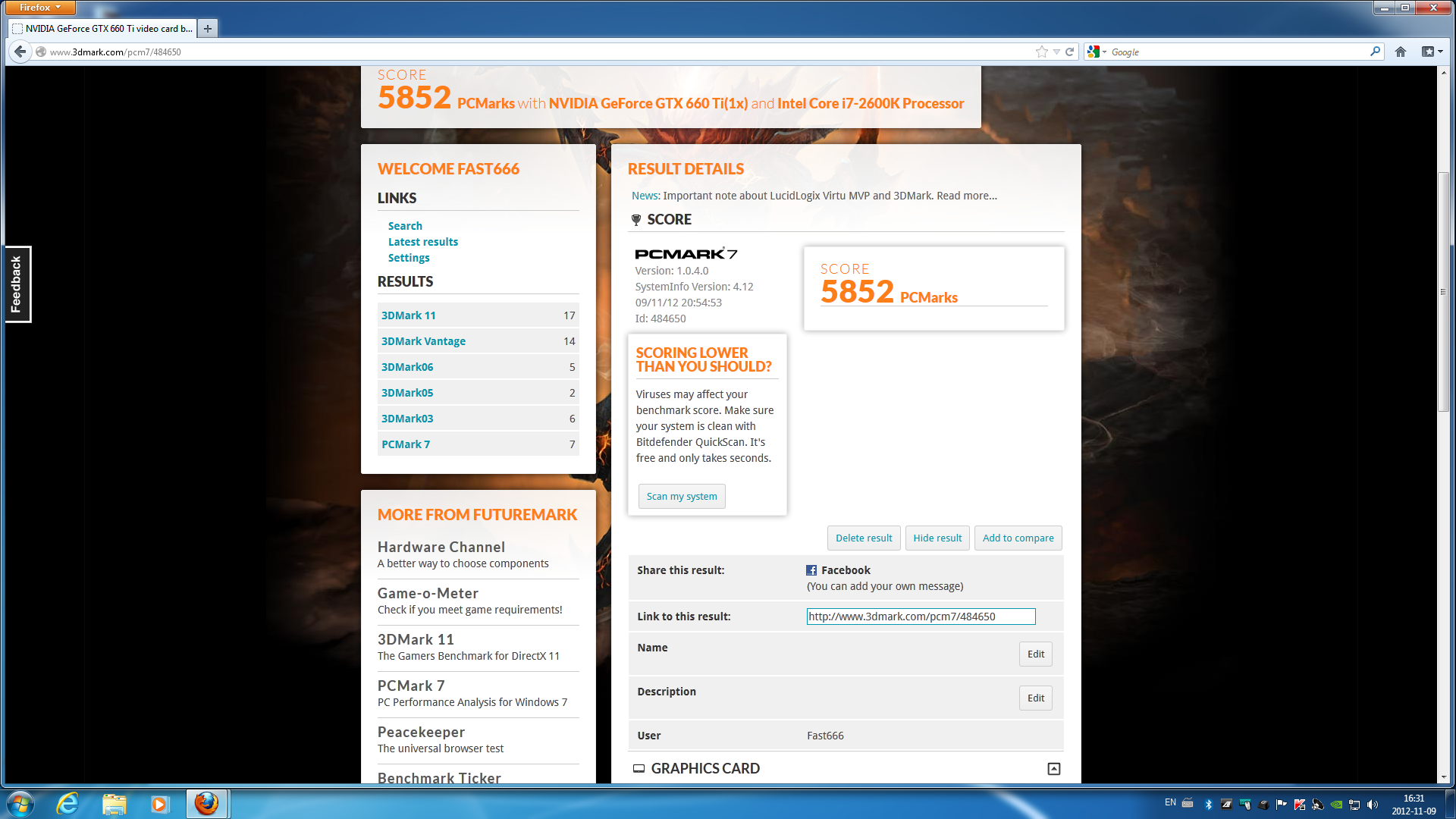Click the vertical page scrollbar

1443,292
